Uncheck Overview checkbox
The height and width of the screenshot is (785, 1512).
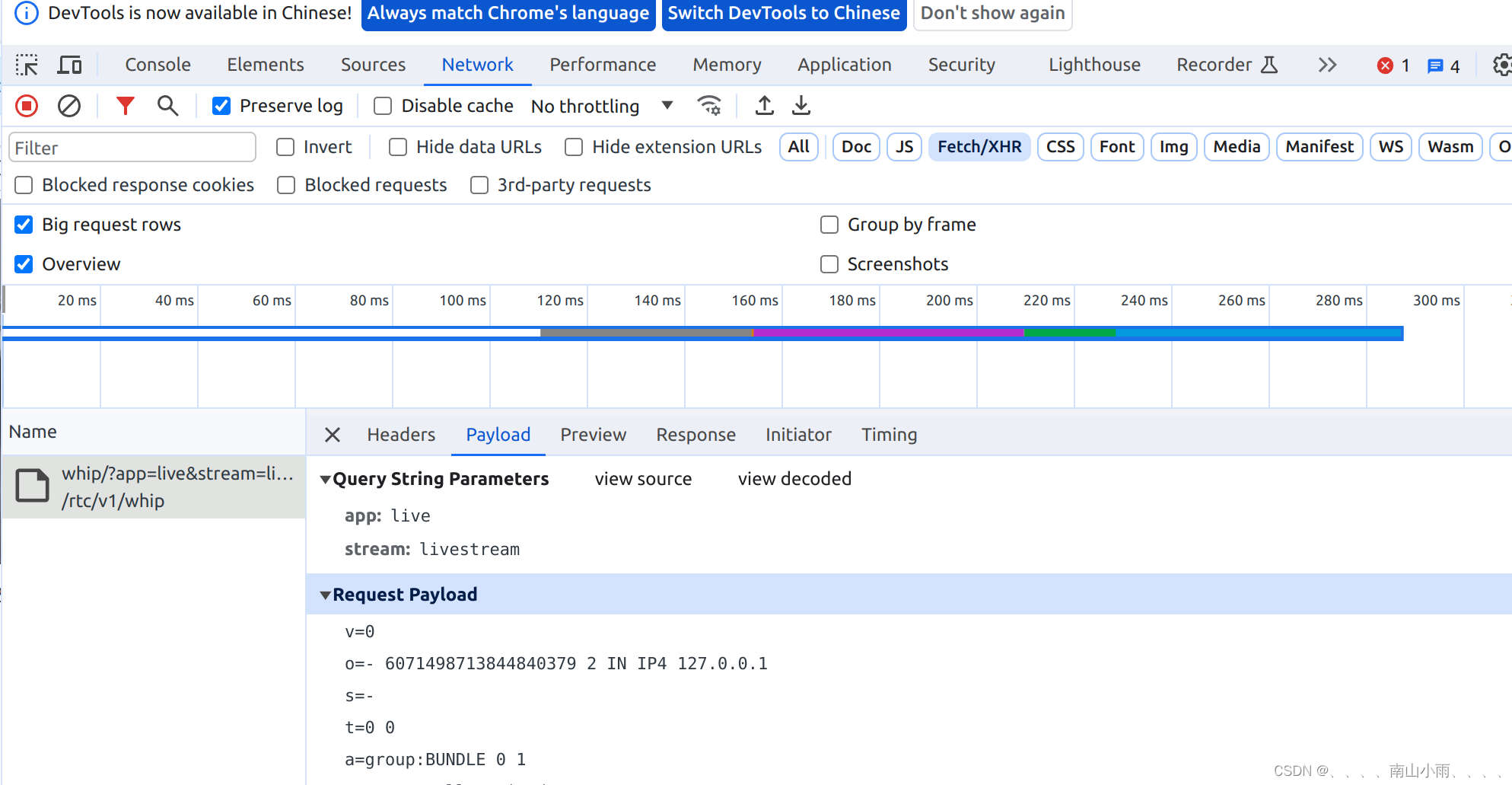tap(24, 264)
